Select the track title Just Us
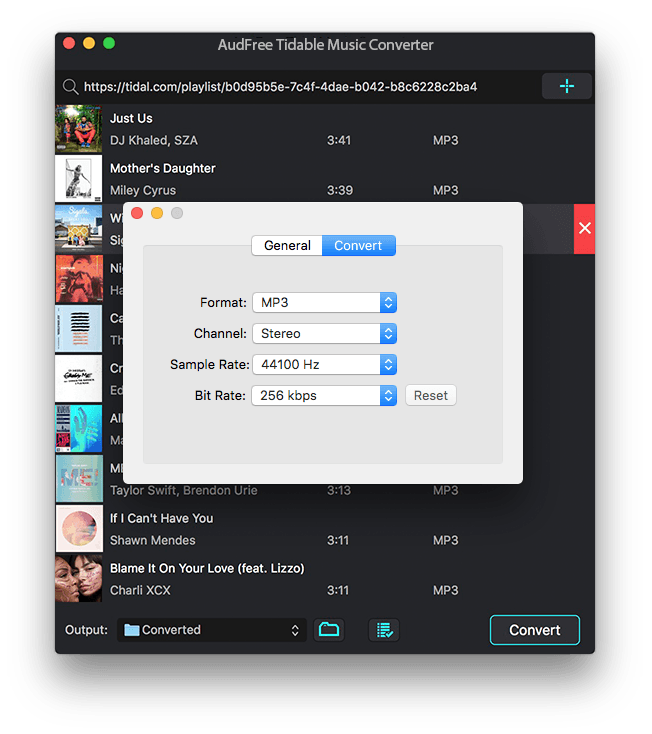The image size is (652, 734). point(131,118)
